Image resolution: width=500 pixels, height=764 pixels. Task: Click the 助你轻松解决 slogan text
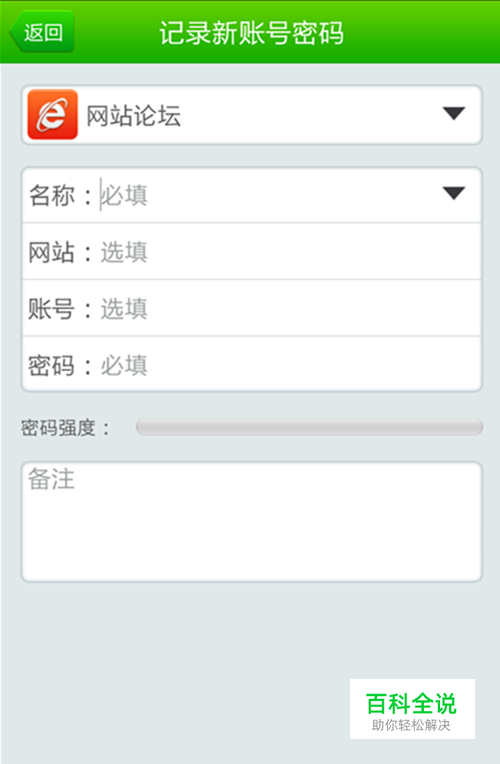(x=411, y=725)
